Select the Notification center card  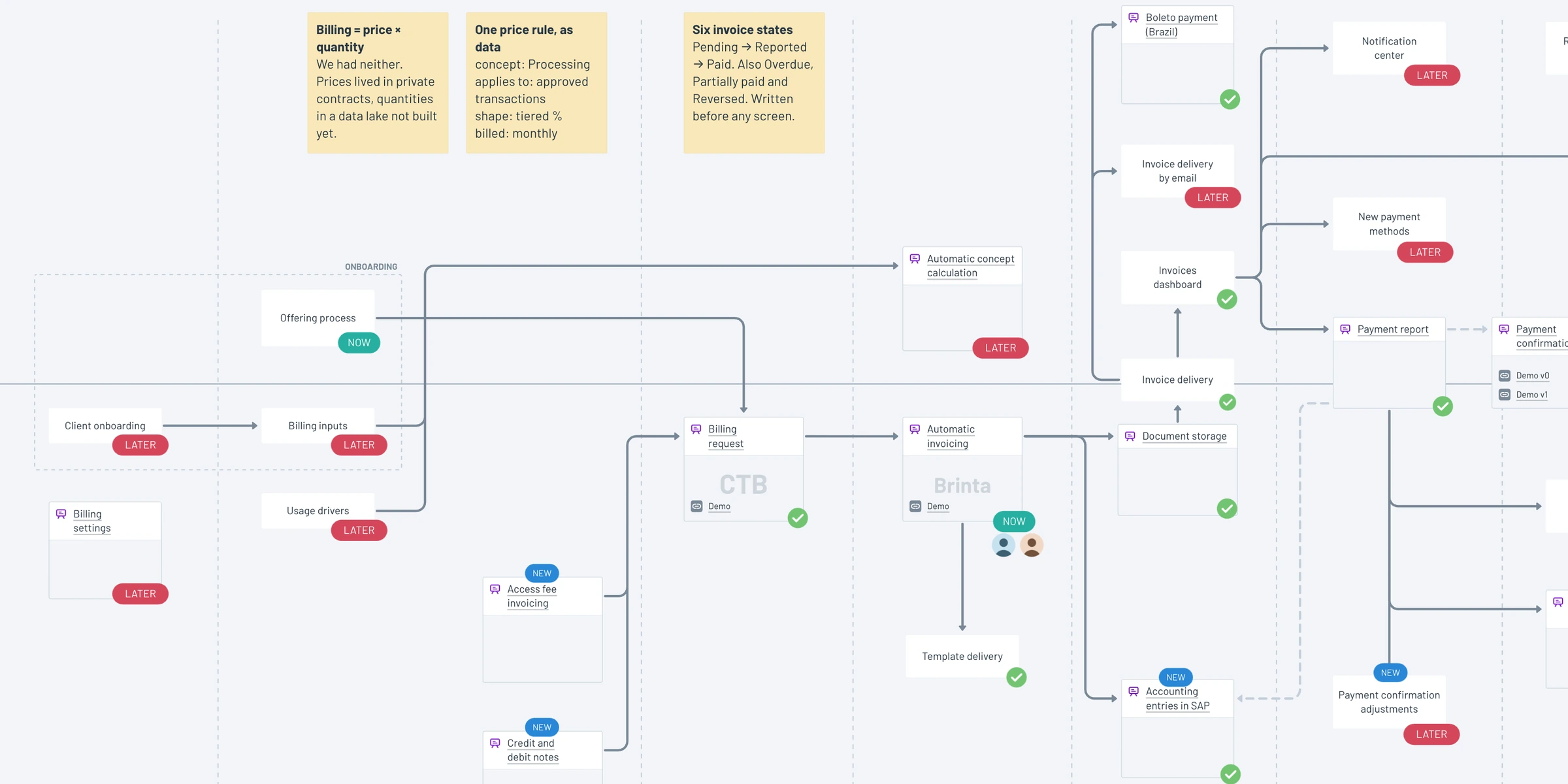click(x=1389, y=48)
